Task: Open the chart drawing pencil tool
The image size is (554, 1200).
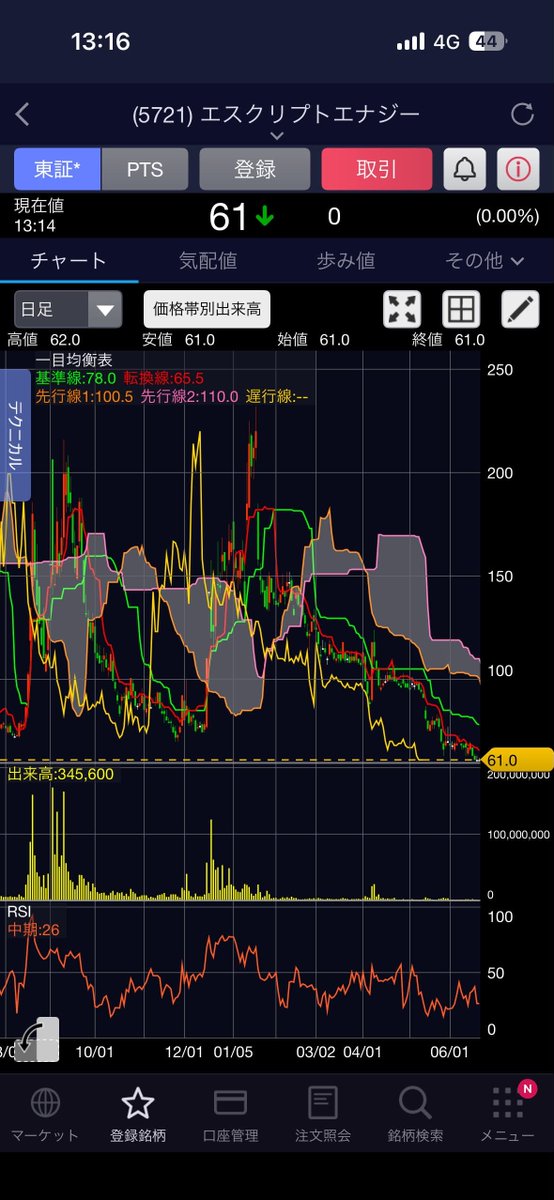Action: click(x=520, y=310)
